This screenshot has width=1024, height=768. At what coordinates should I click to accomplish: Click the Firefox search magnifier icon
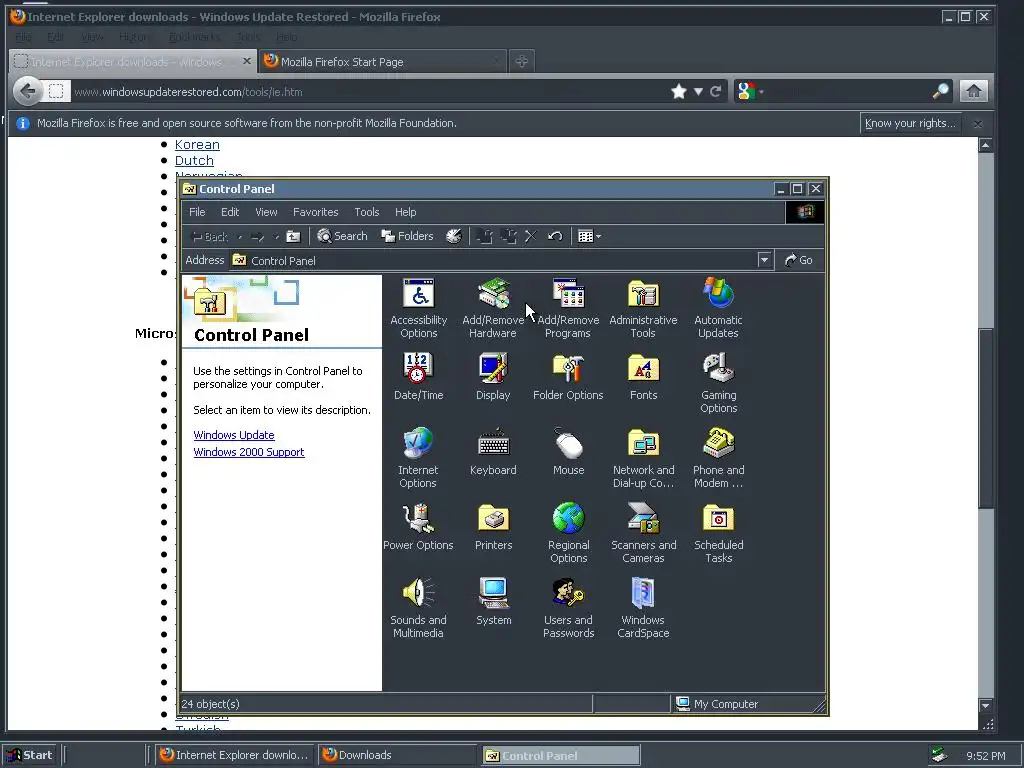tap(940, 91)
